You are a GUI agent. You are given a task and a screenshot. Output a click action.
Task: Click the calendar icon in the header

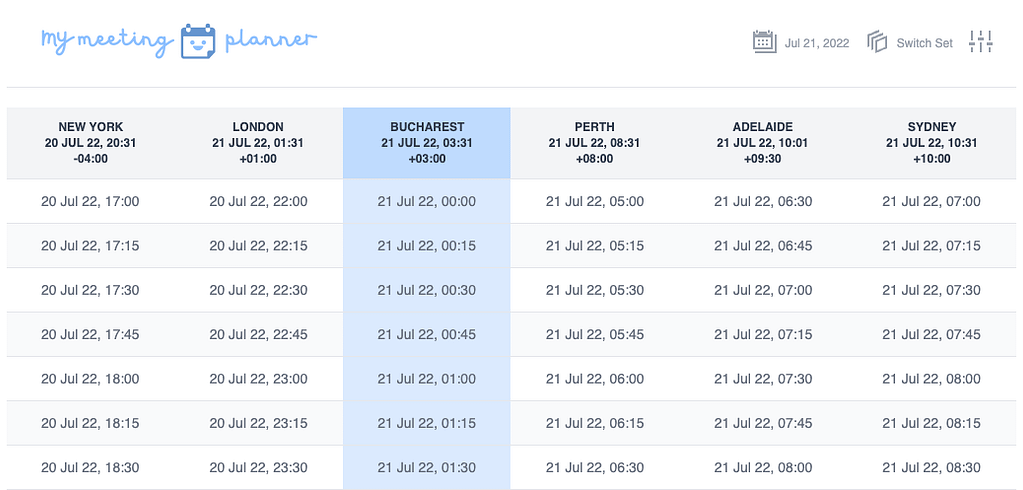click(764, 42)
